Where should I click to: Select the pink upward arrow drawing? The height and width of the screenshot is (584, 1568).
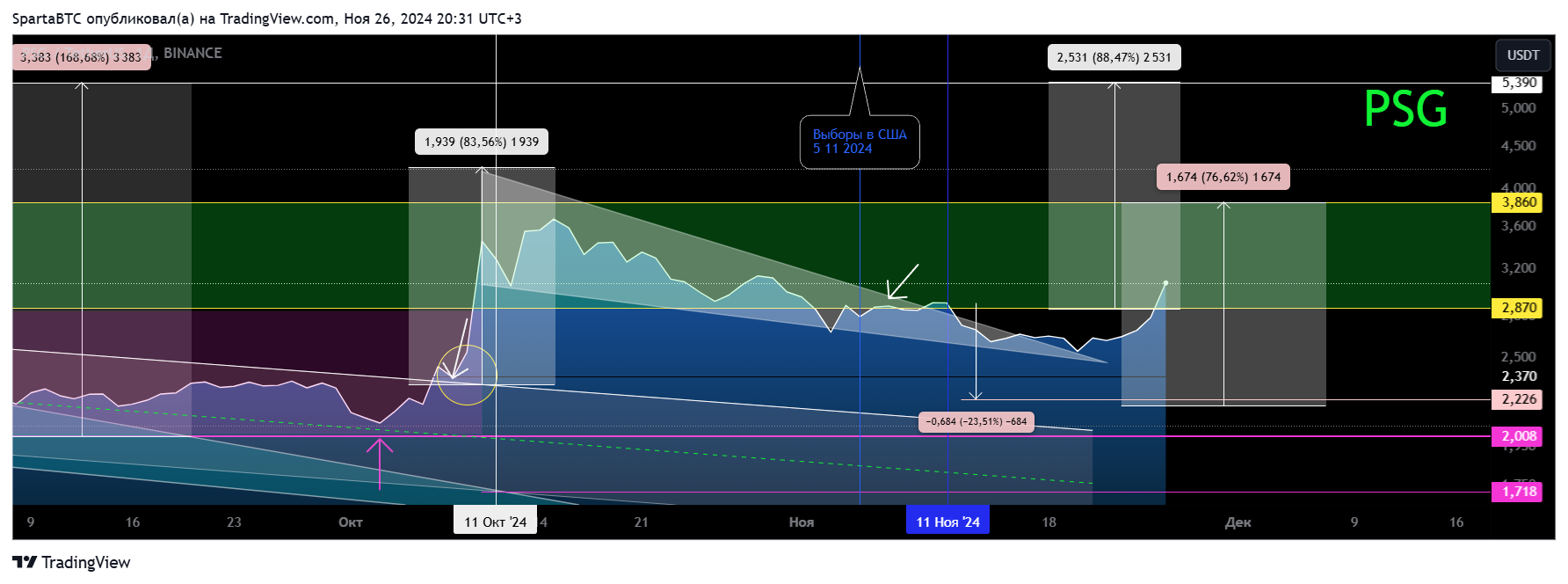[x=379, y=464]
